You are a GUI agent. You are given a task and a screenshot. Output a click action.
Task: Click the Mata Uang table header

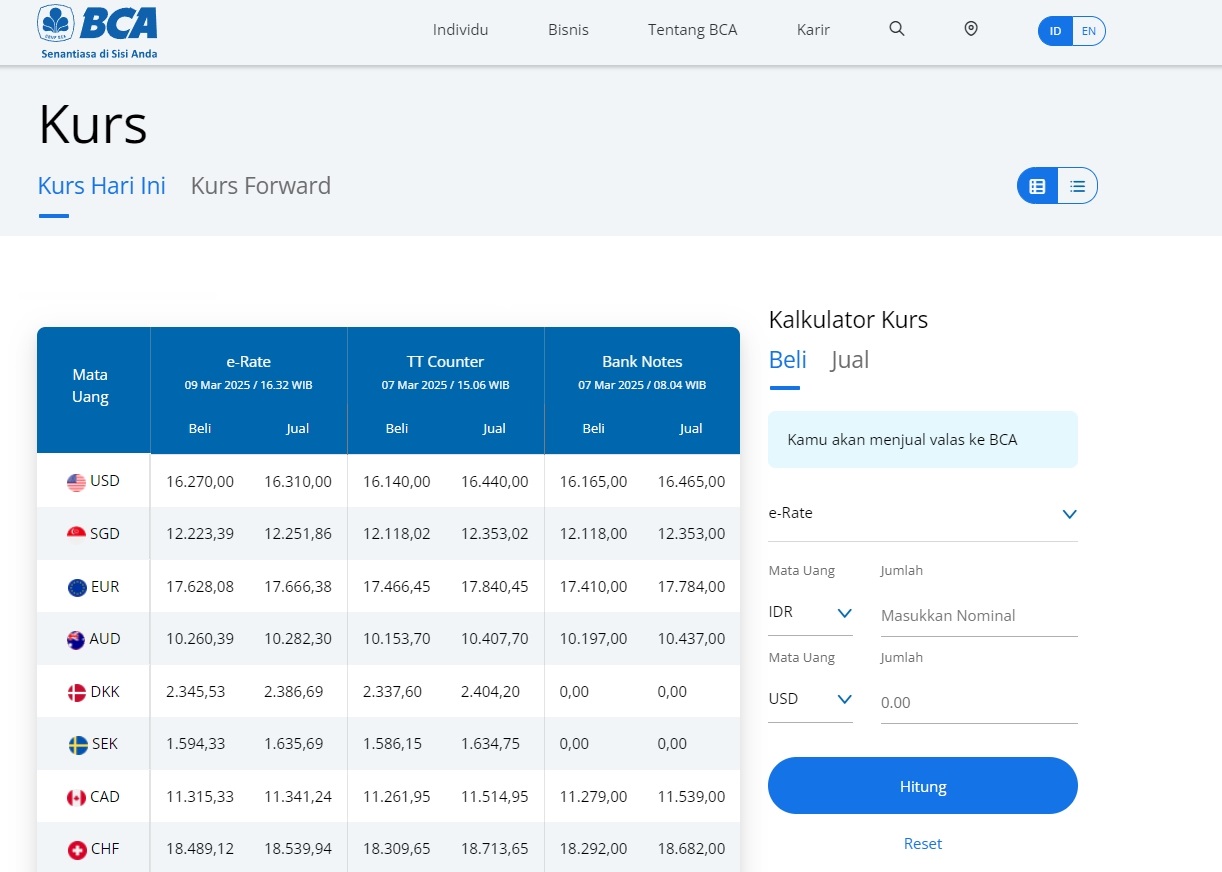pos(90,386)
